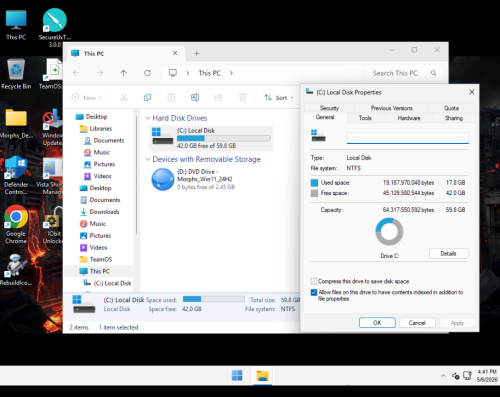Click the Refresh icon in Explorer navigation
This screenshot has width=500, height=397.
pos(147,73)
